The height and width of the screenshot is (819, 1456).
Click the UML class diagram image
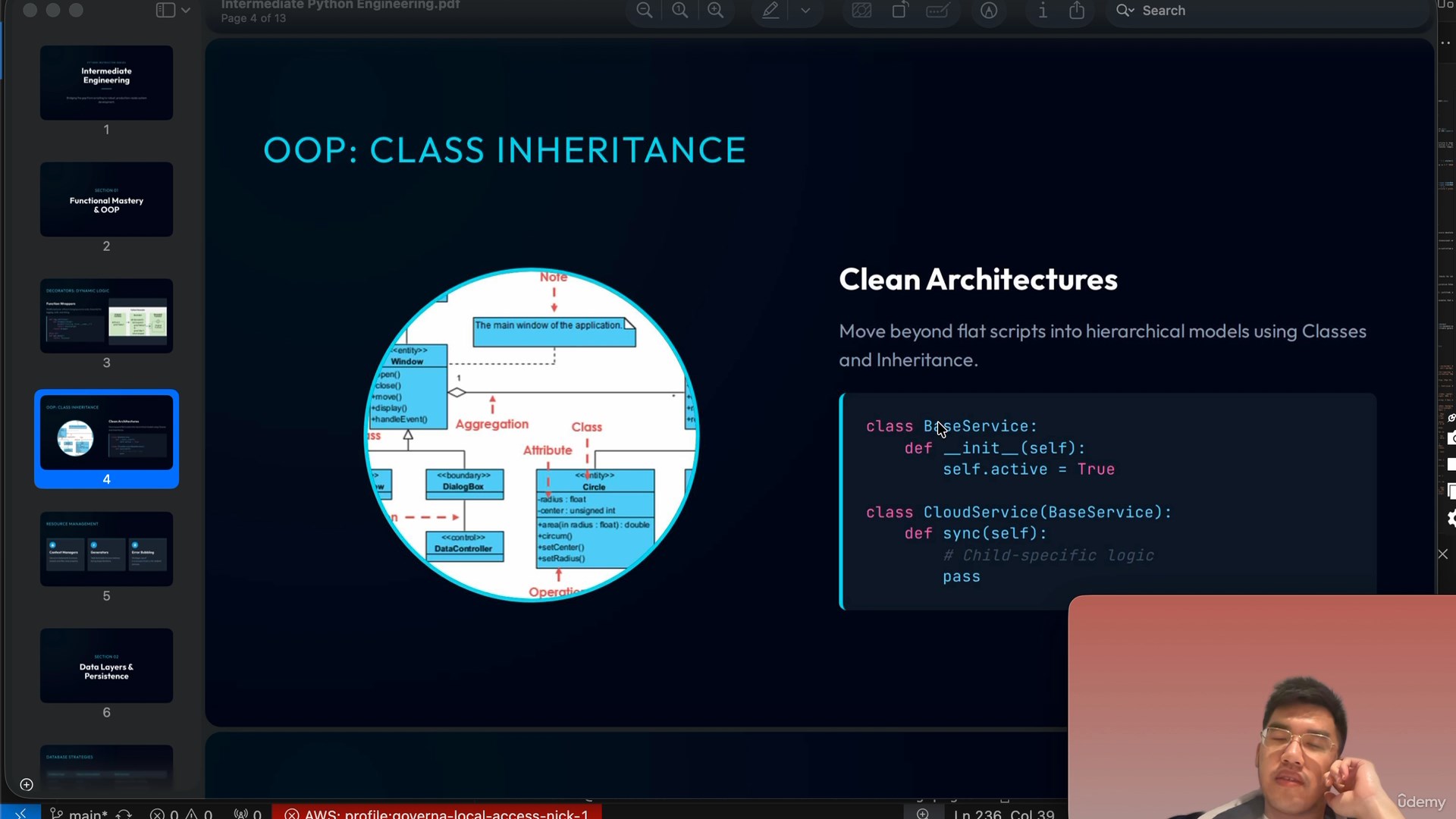532,435
